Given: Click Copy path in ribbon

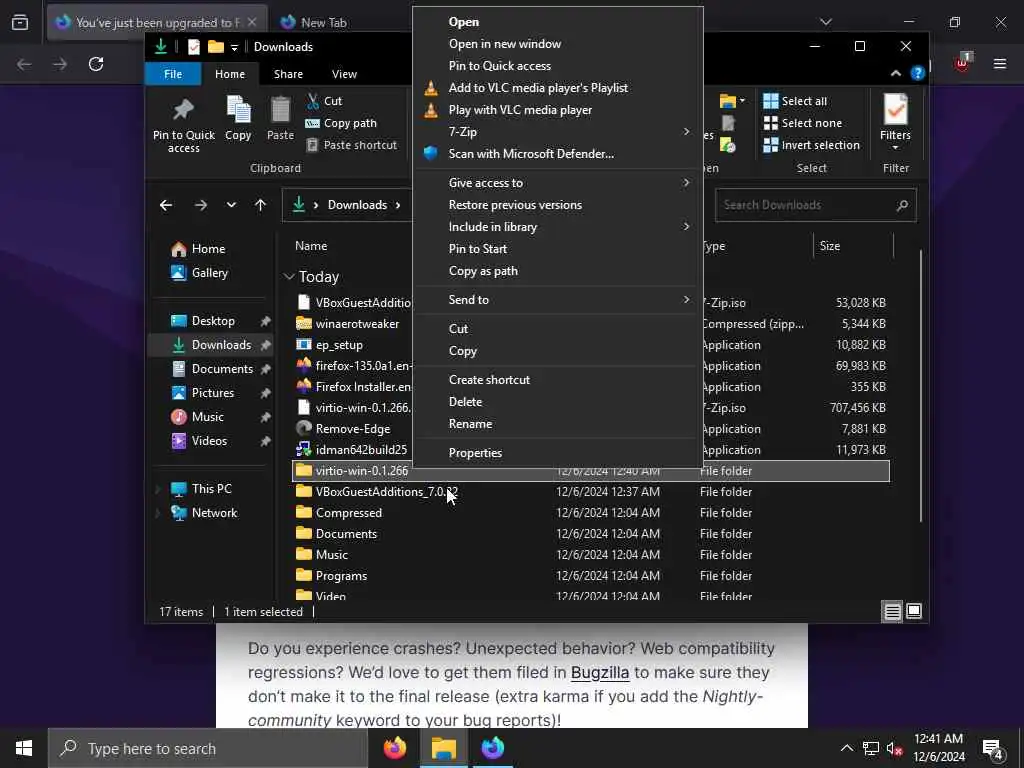Looking at the screenshot, I should tap(341, 123).
